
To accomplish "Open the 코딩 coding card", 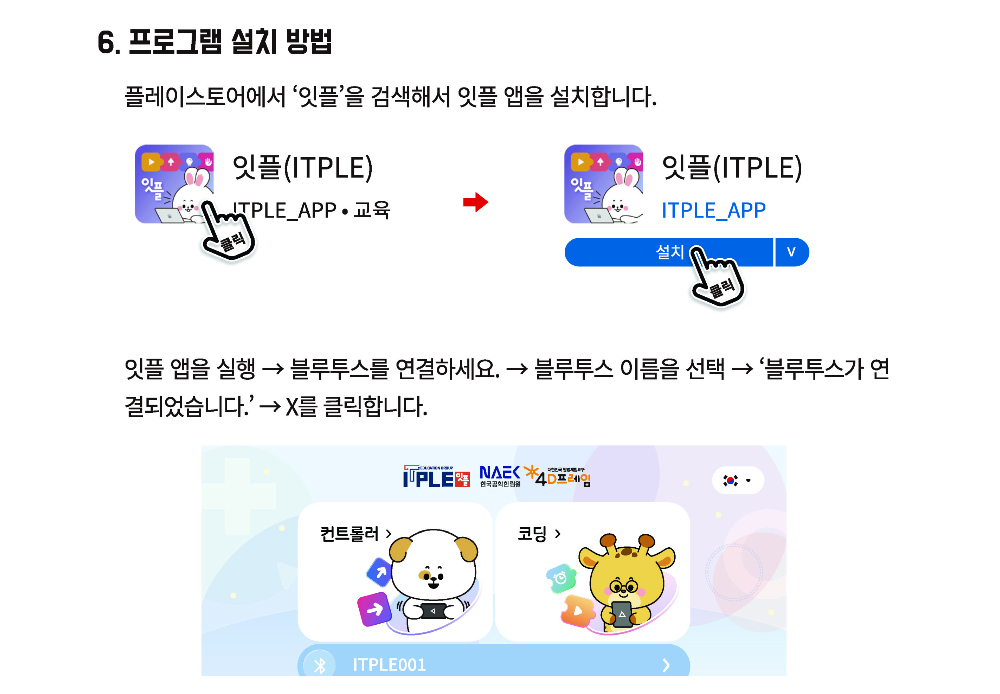I will (592, 571).
